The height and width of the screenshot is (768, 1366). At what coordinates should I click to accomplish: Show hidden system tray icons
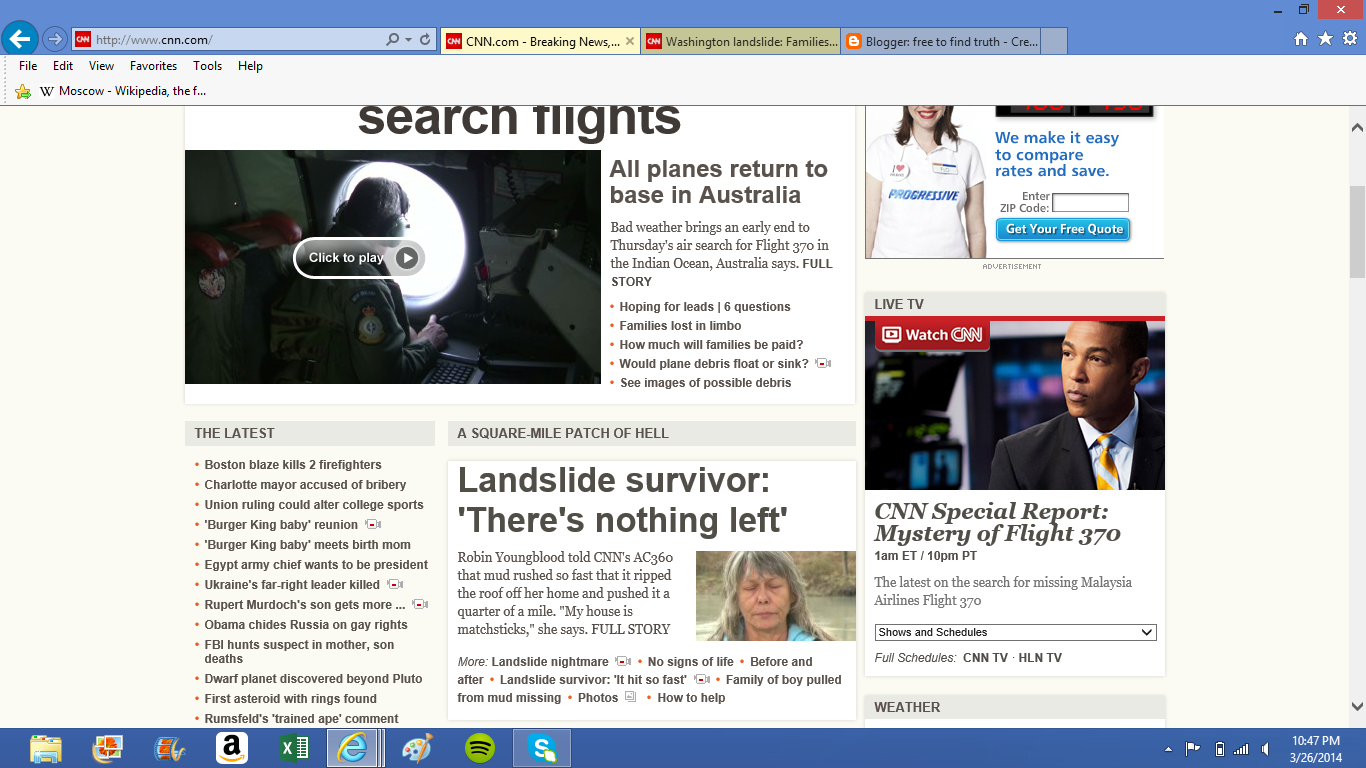[x=1168, y=749]
